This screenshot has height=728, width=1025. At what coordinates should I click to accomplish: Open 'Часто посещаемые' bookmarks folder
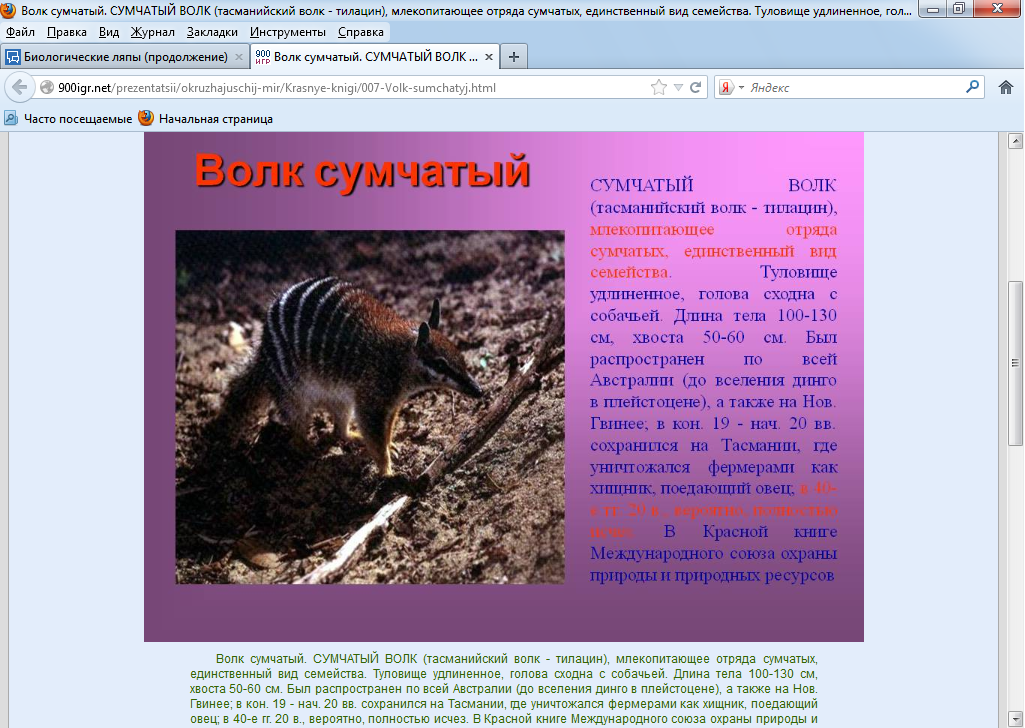click(x=69, y=119)
